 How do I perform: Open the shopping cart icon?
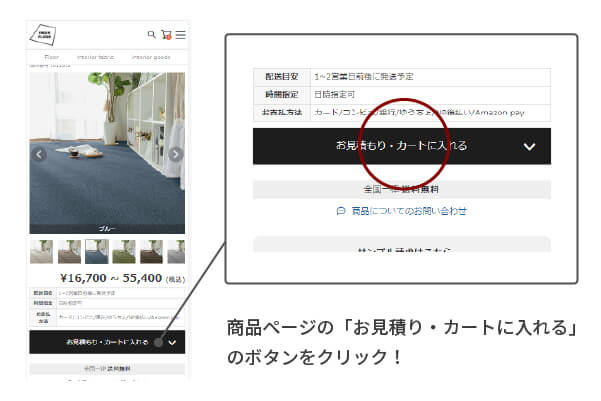coord(166,34)
